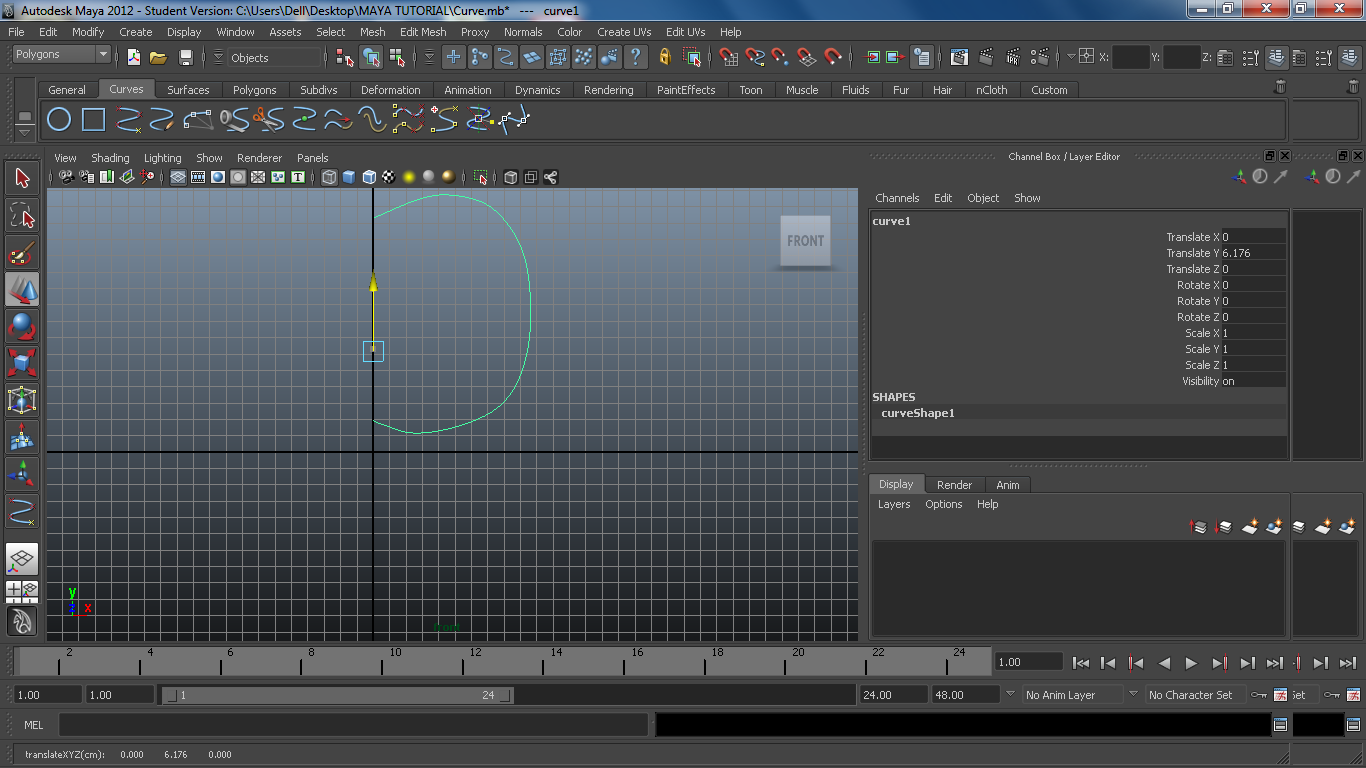Toggle make live magnet icon
The height and width of the screenshot is (768, 1366).
pyautogui.click(x=833, y=57)
